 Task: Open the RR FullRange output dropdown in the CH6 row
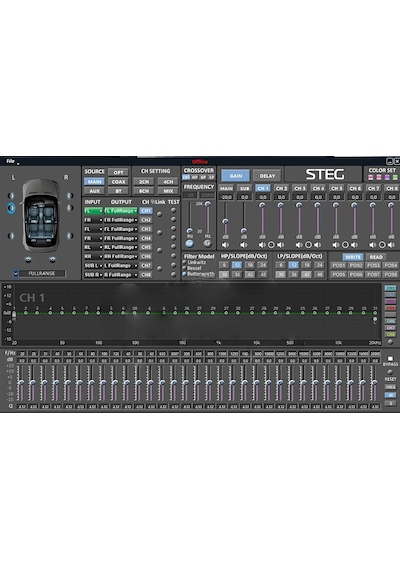[121, 256]
